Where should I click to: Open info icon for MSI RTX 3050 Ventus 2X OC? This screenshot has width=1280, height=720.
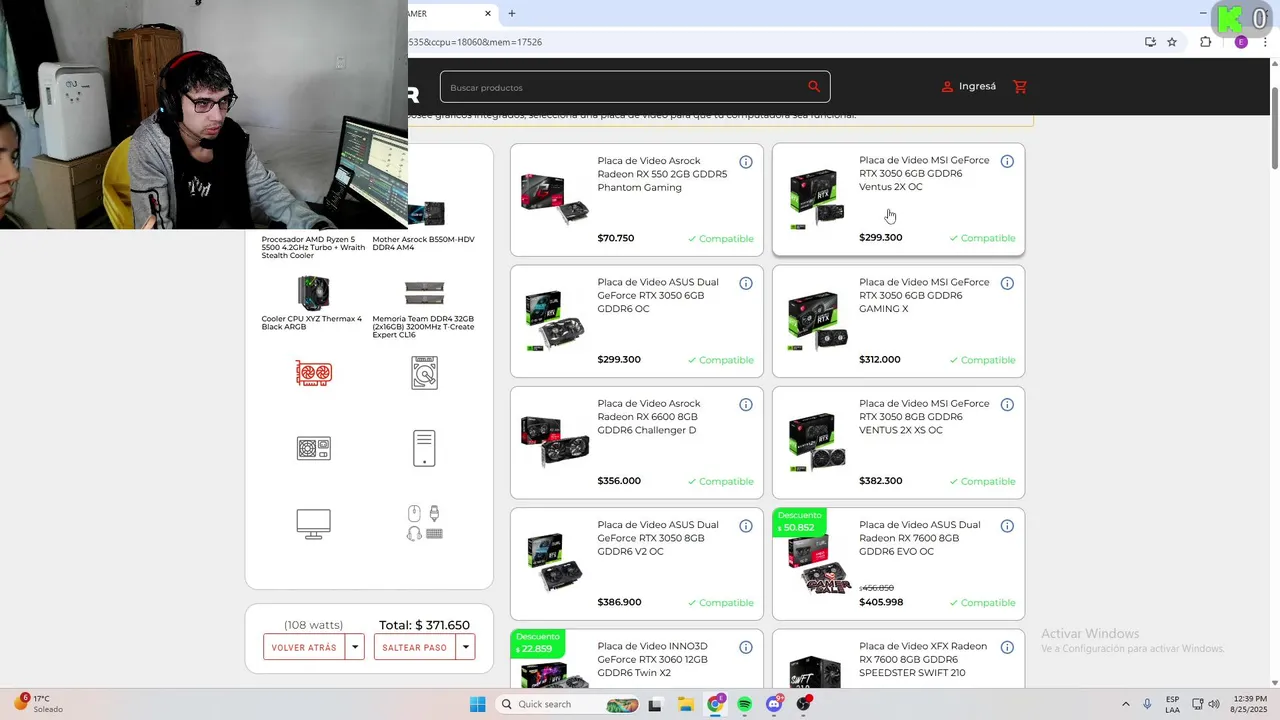click(1007, 162)
